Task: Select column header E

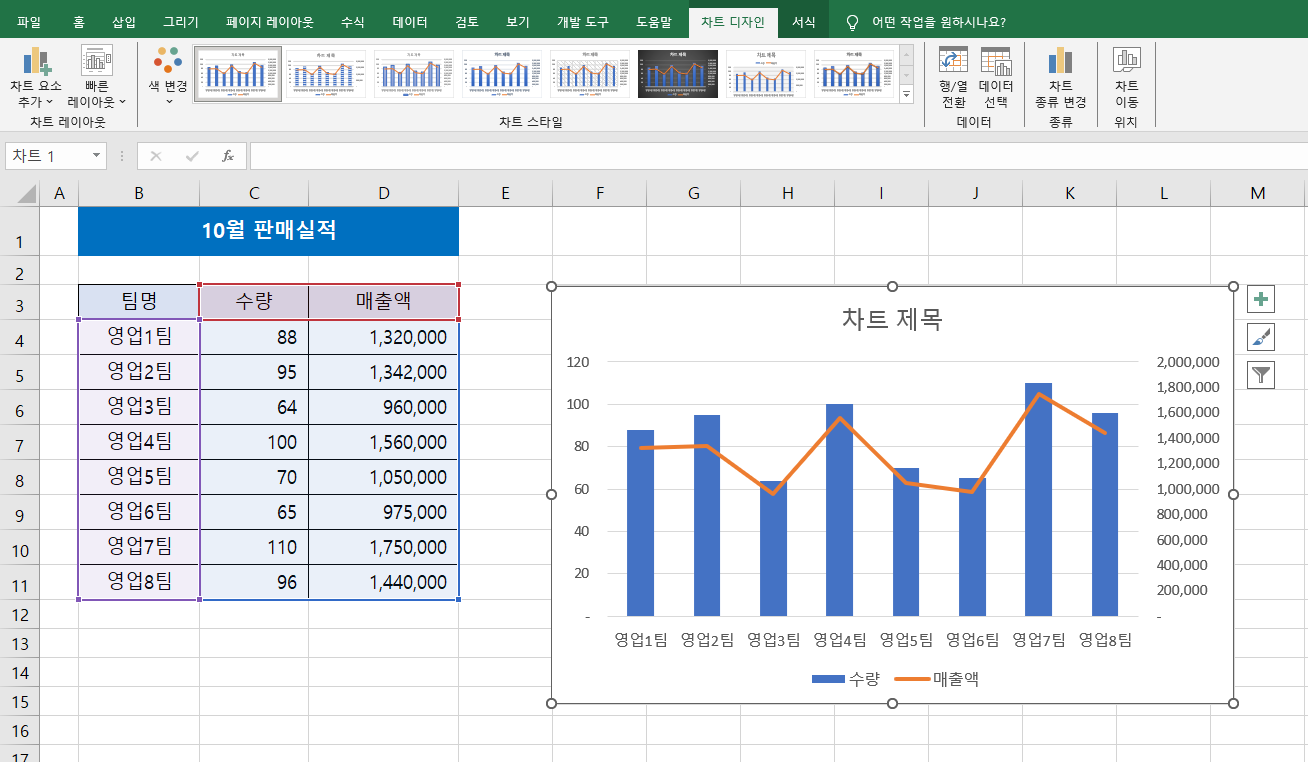Action: coord(506,193)
